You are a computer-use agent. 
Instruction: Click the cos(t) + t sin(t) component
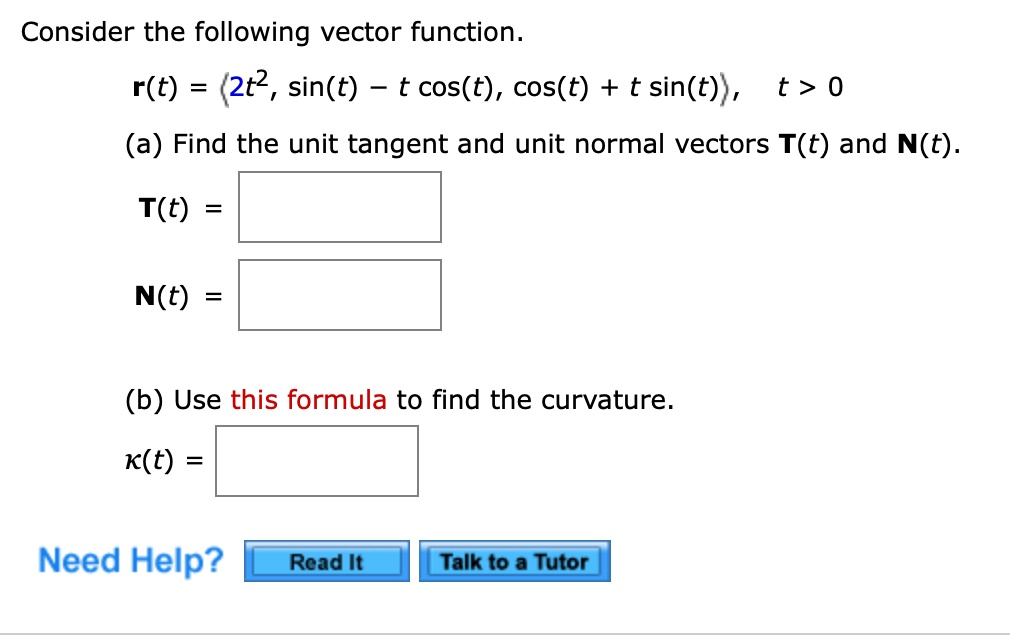tap(616, 88)
